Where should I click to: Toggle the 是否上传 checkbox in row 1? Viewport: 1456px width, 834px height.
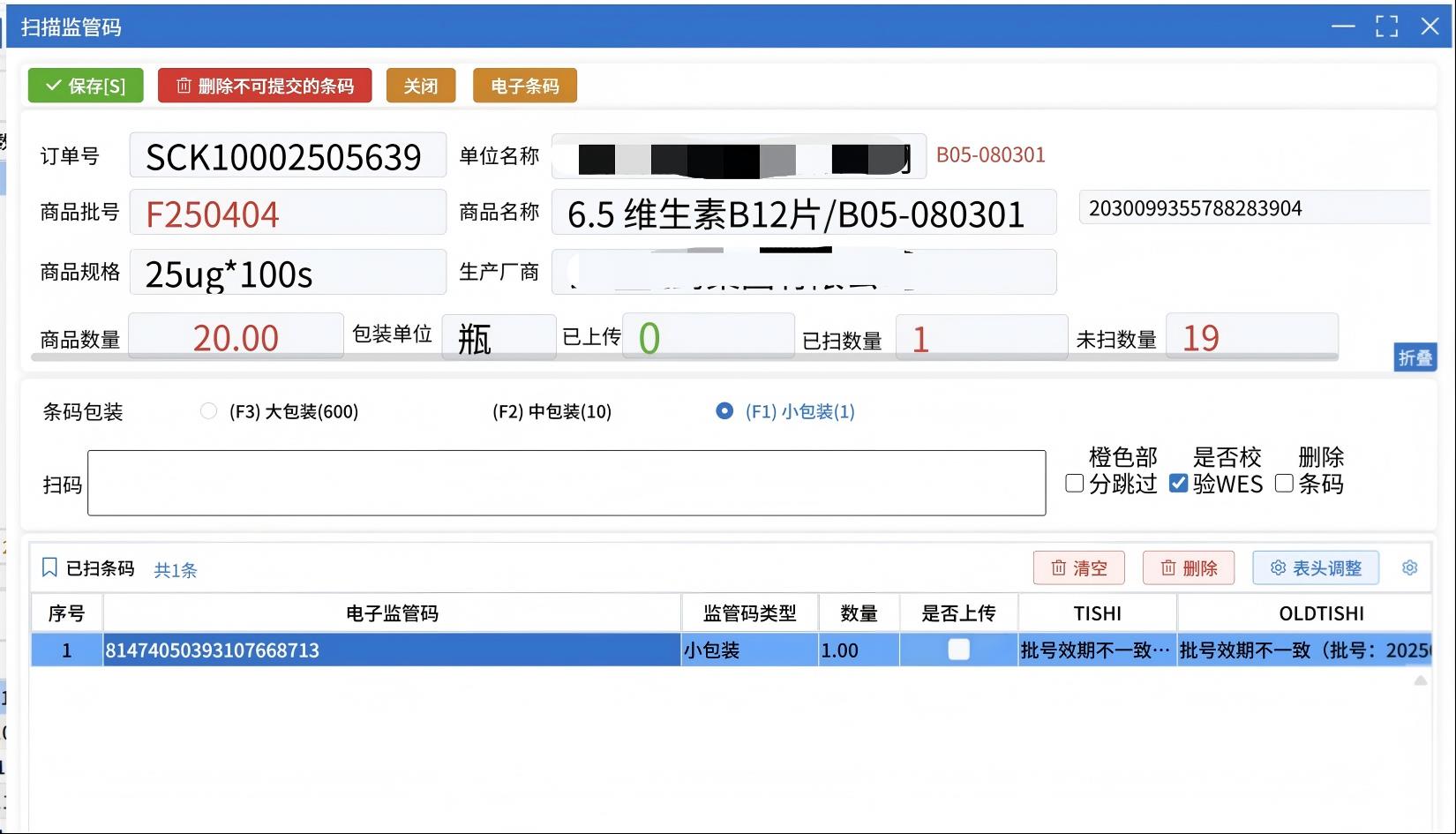(958, 650)
